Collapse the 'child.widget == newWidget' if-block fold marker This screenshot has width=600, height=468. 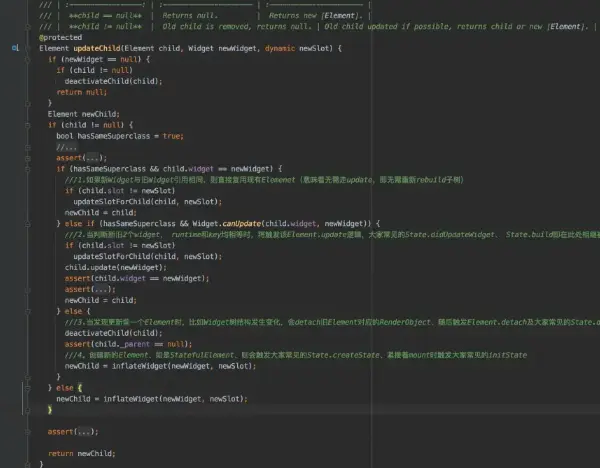point(28,169)
